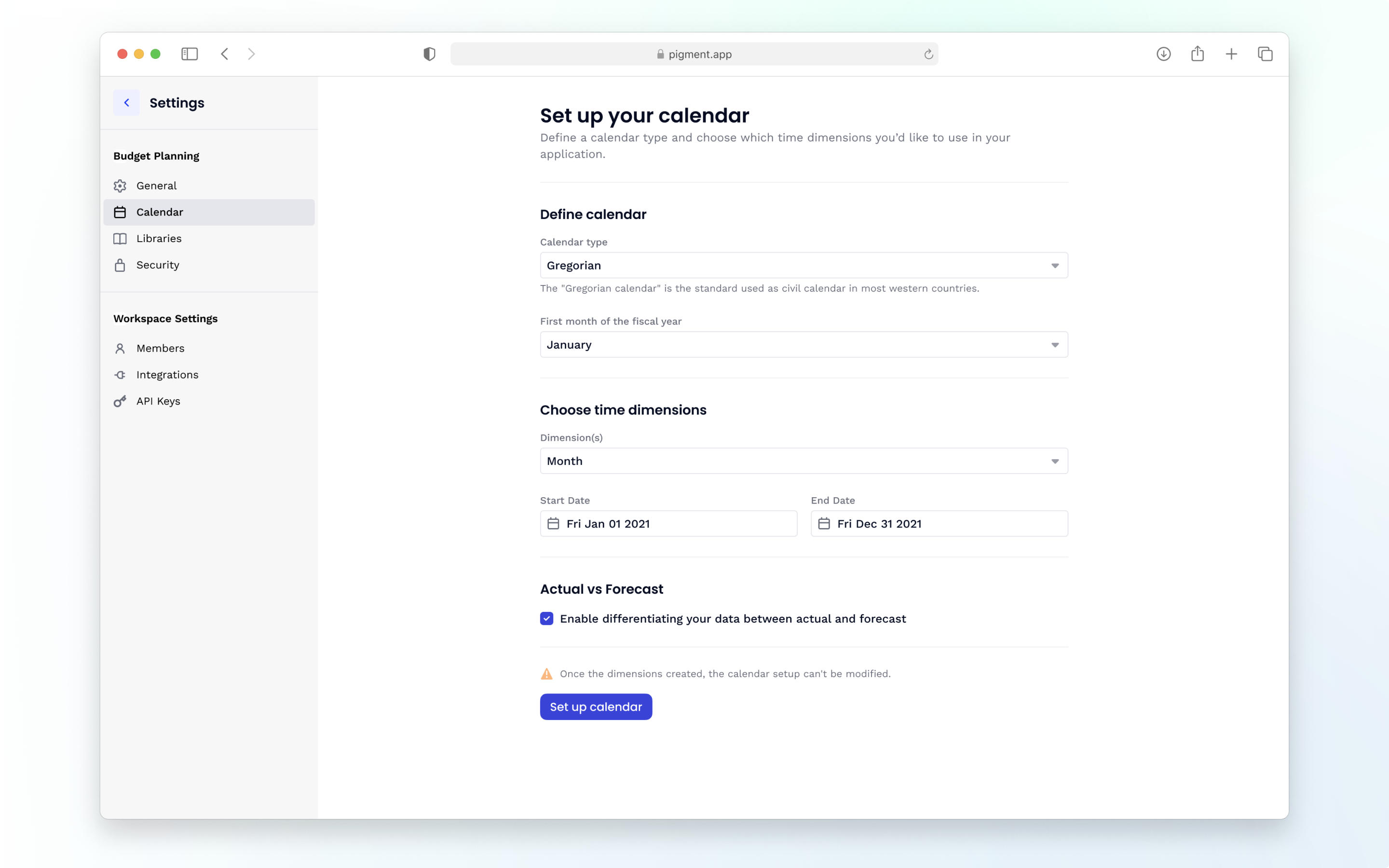Click the Set up calendar button
This screenshot has width=1389, height=868.
[x=596, y=706]
